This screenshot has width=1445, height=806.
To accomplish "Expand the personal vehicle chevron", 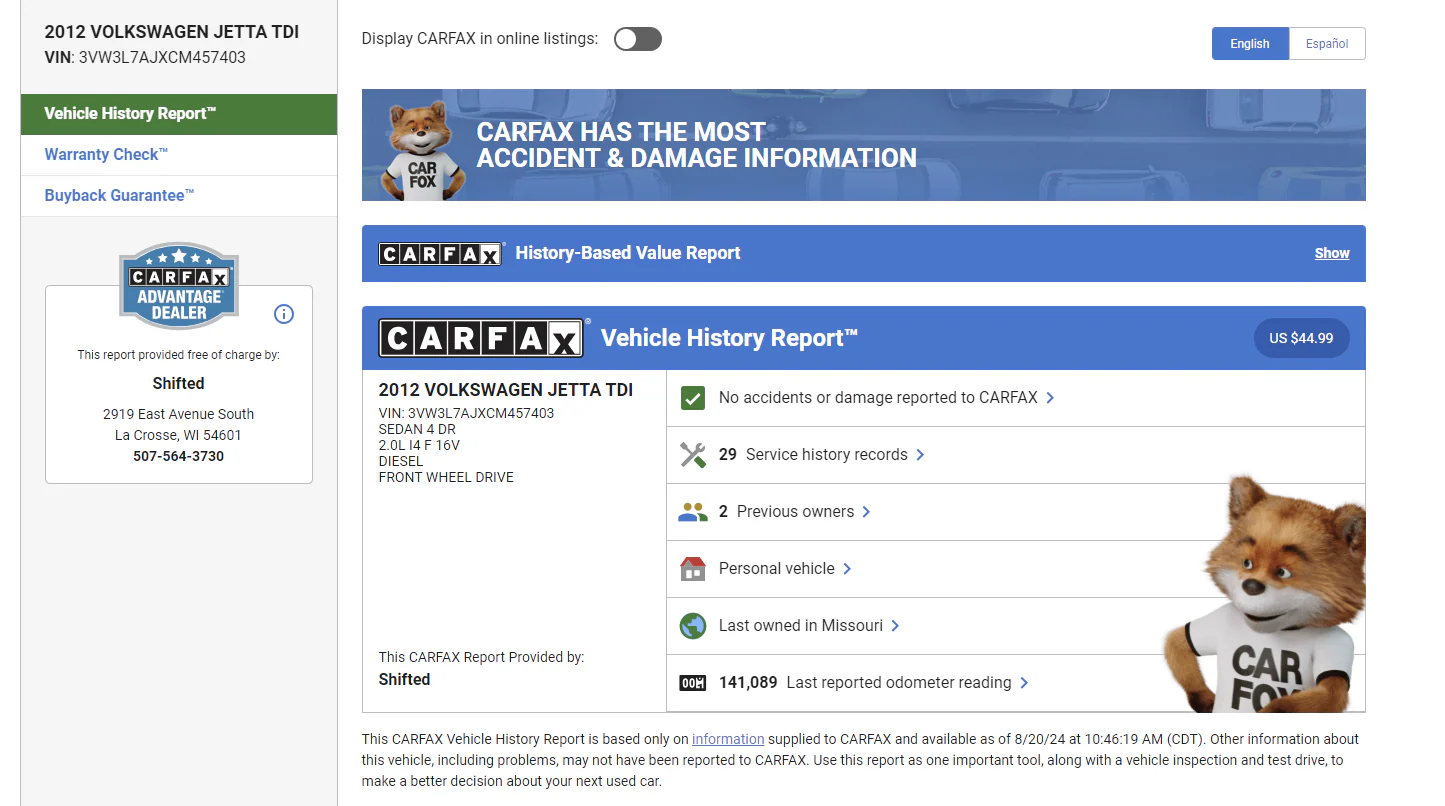I will click(847, 569).
